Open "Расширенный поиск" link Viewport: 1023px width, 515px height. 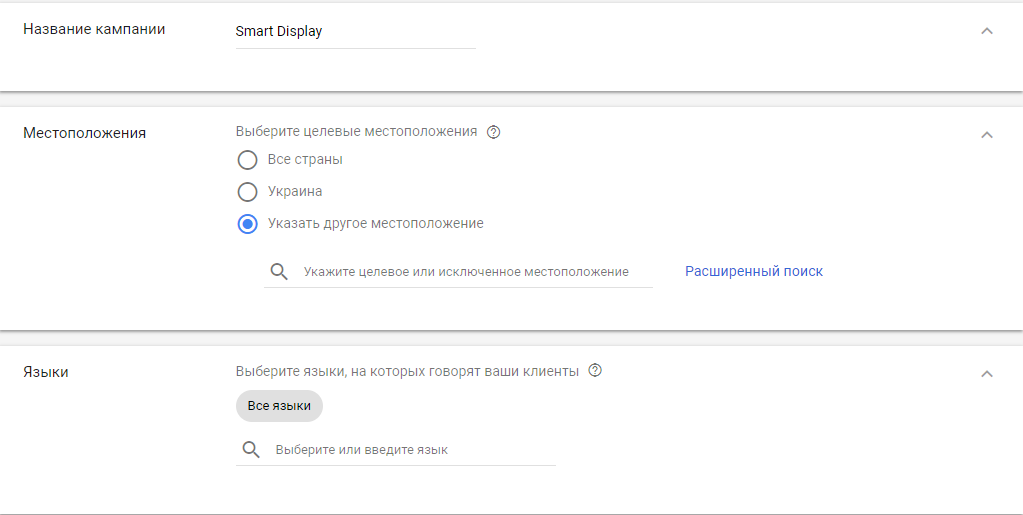tap(753, 271)
